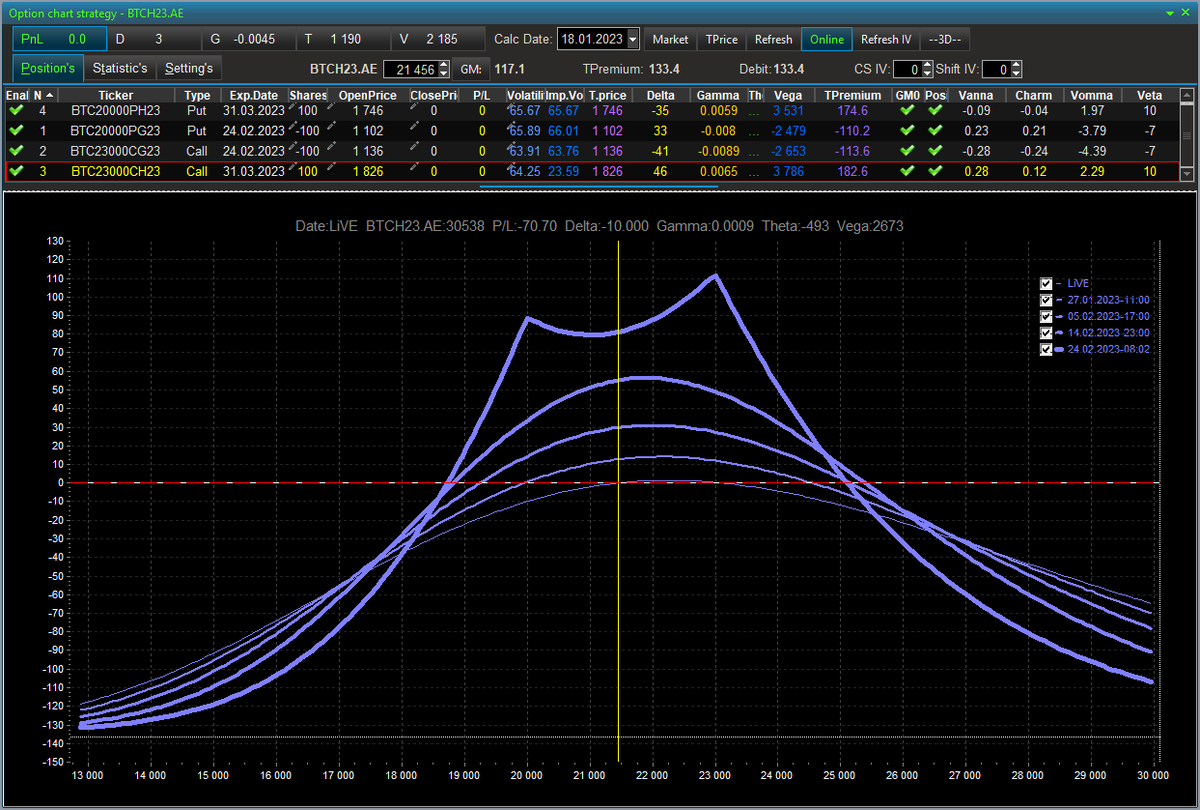Click the GM0 green check for BTC23000CG23
1200x810 pixels.
tap(907, 151)
